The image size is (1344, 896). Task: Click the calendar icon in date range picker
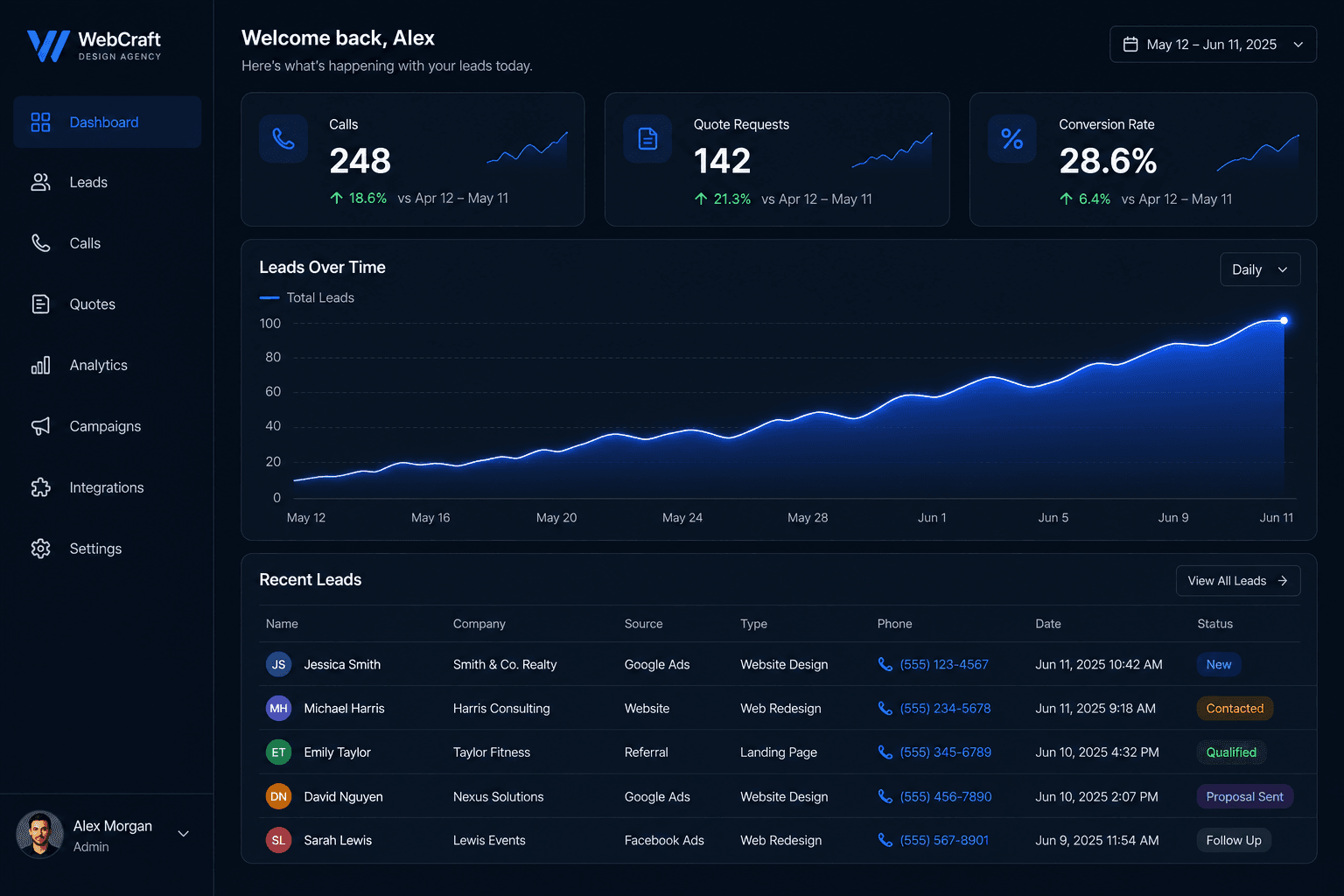(x=1130, y=45)
